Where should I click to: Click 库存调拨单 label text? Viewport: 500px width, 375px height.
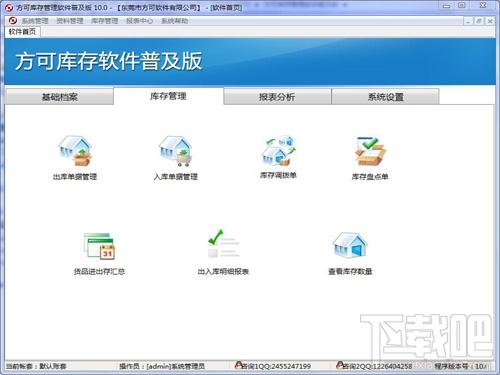click(278, 175)
